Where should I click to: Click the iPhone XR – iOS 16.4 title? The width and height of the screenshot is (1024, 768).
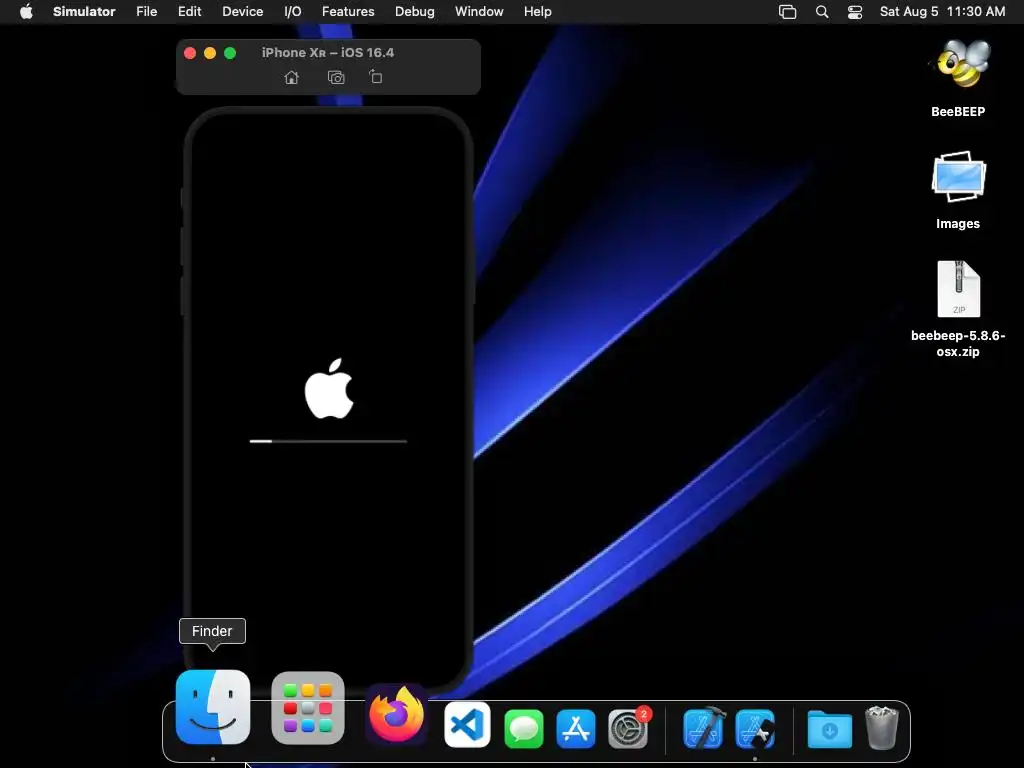point(328,52)
